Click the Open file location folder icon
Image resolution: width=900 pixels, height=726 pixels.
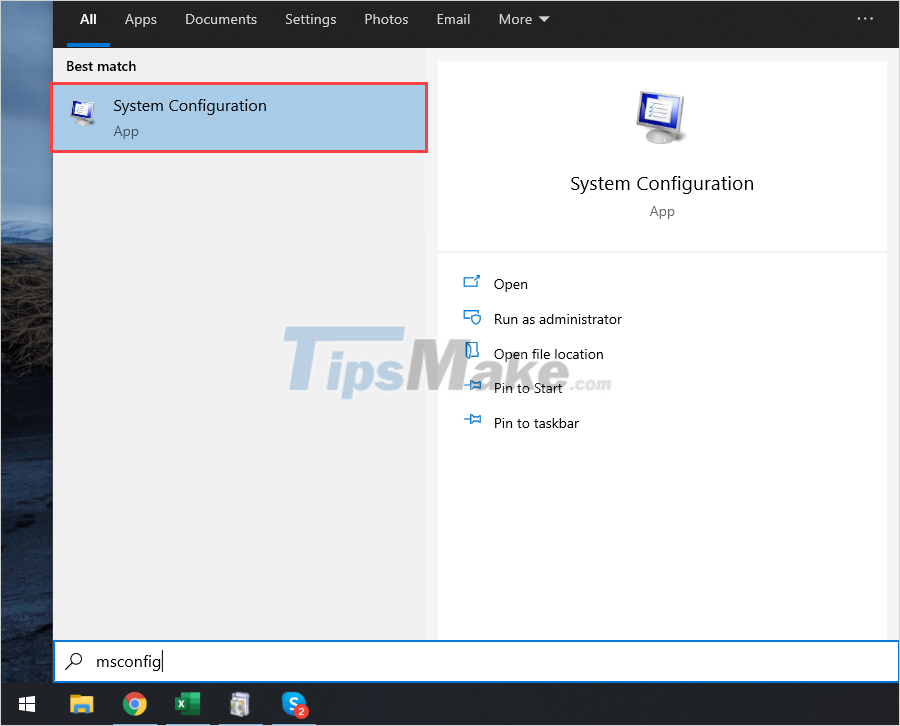[471, 353]
